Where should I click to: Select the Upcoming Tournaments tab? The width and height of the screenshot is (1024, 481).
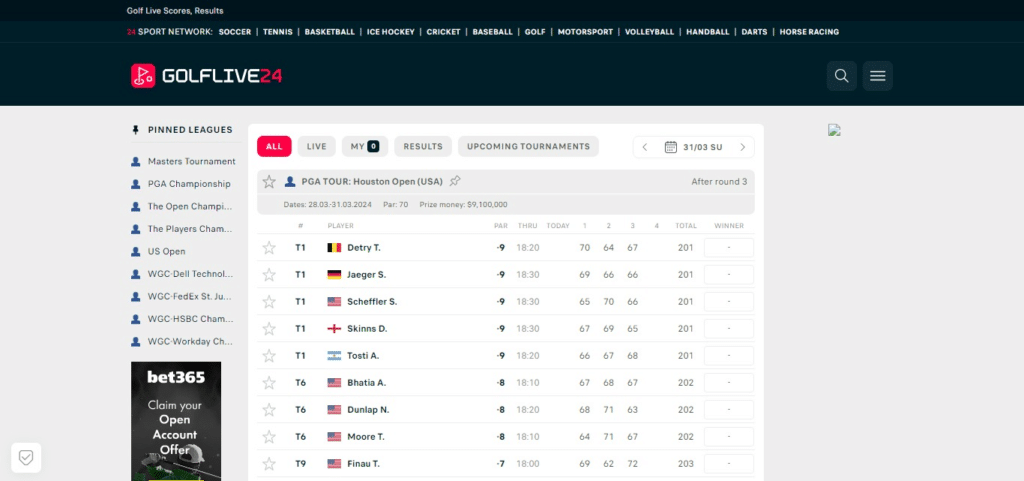click(x=528, y=147)
